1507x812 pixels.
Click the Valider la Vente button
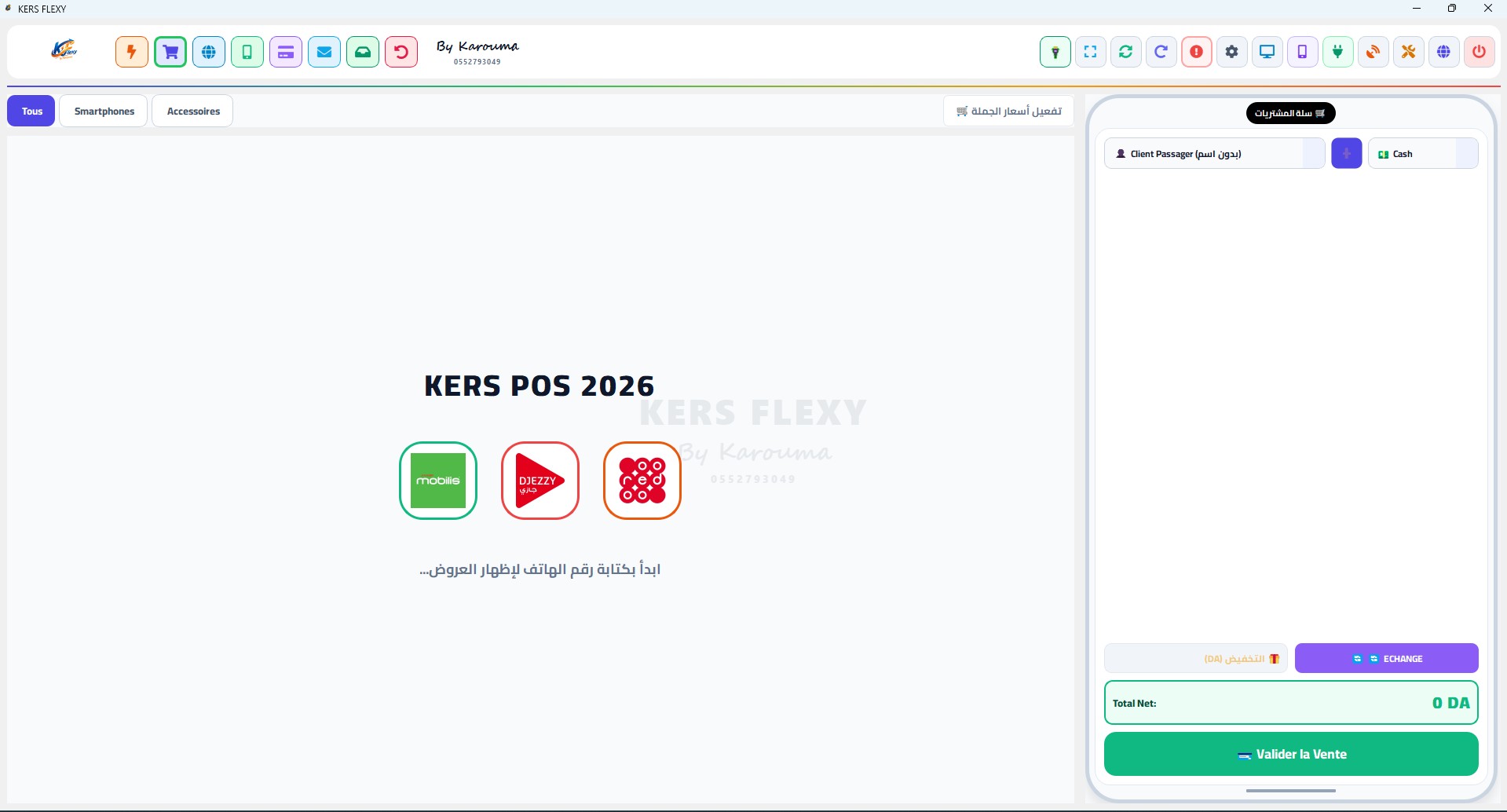click(x=1291, y=754)
